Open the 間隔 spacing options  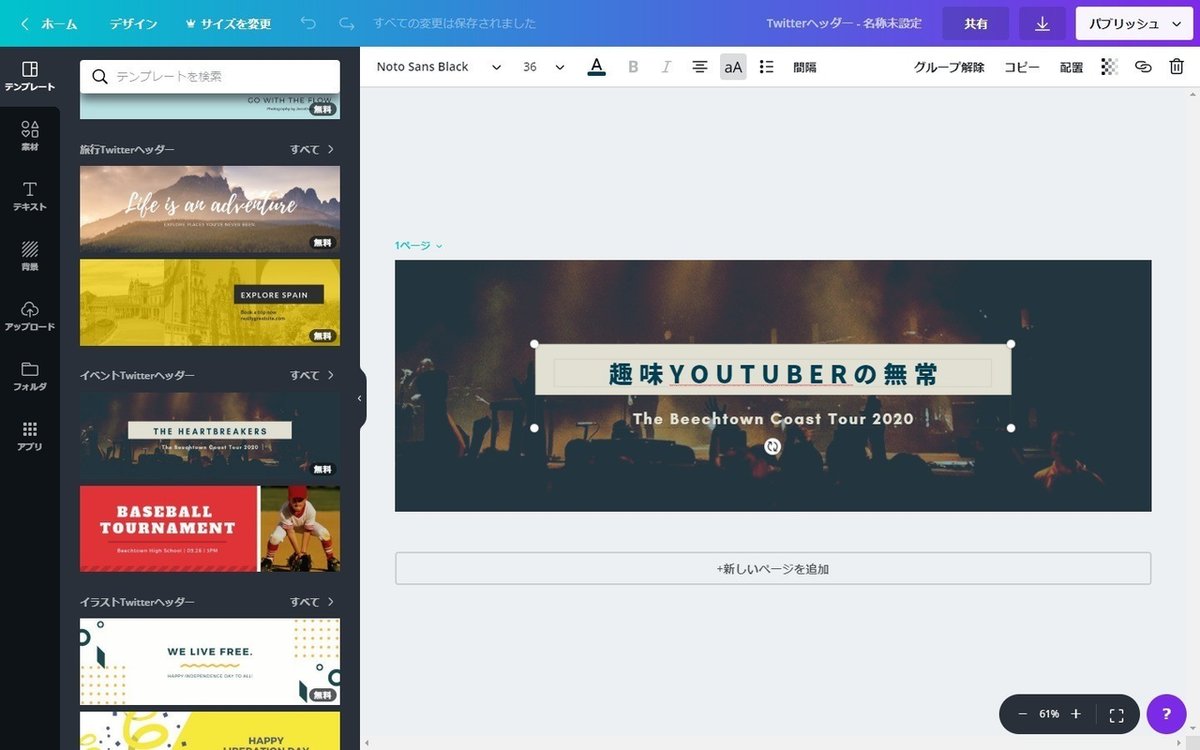805,67
